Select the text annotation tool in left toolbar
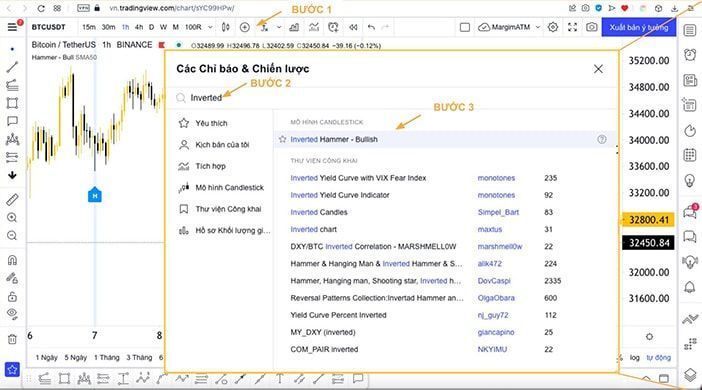Screen dimensions: 702x390 (x=12, y=121)
